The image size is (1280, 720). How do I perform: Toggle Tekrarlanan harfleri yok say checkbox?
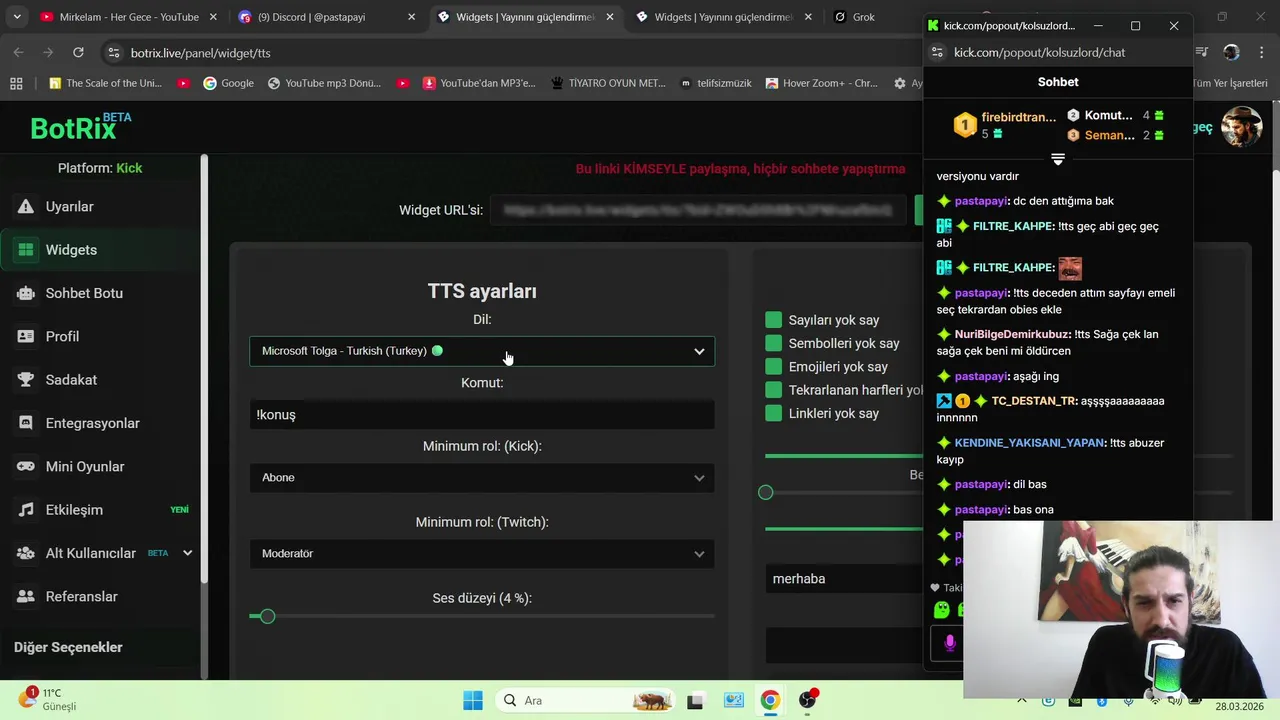coord(773,390)
